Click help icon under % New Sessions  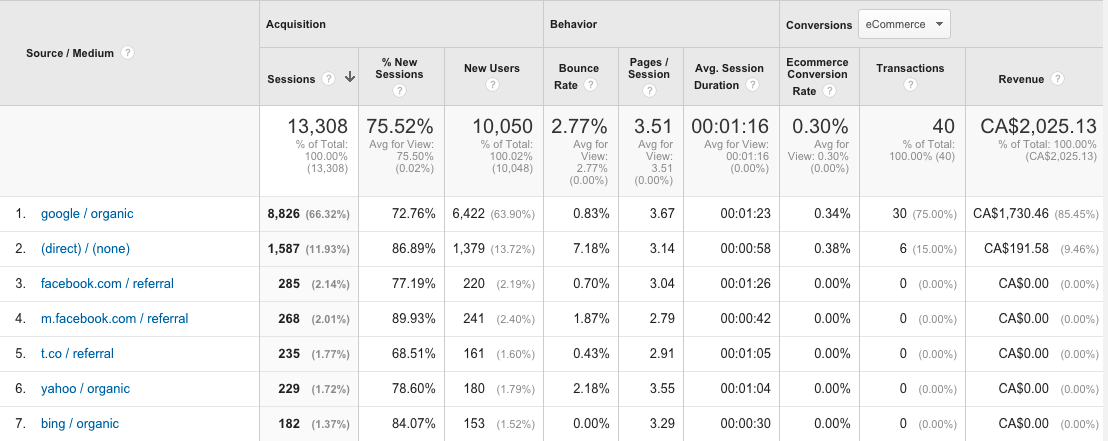[399, 91]
